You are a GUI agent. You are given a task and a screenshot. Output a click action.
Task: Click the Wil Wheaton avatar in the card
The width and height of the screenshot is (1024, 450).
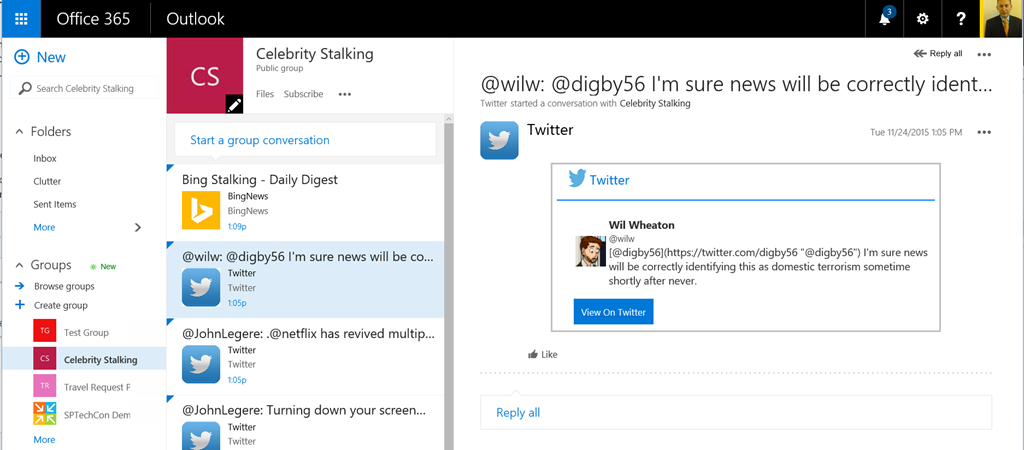click(x=590, y=251)
